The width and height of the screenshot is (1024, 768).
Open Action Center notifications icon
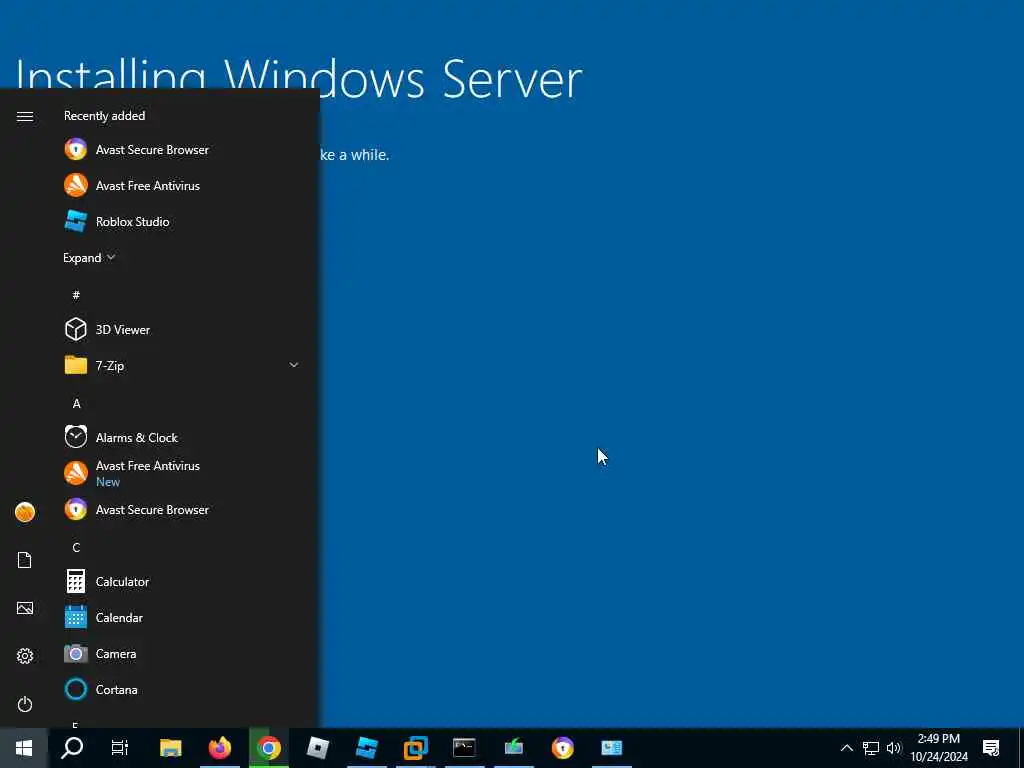tap(991, 748)
